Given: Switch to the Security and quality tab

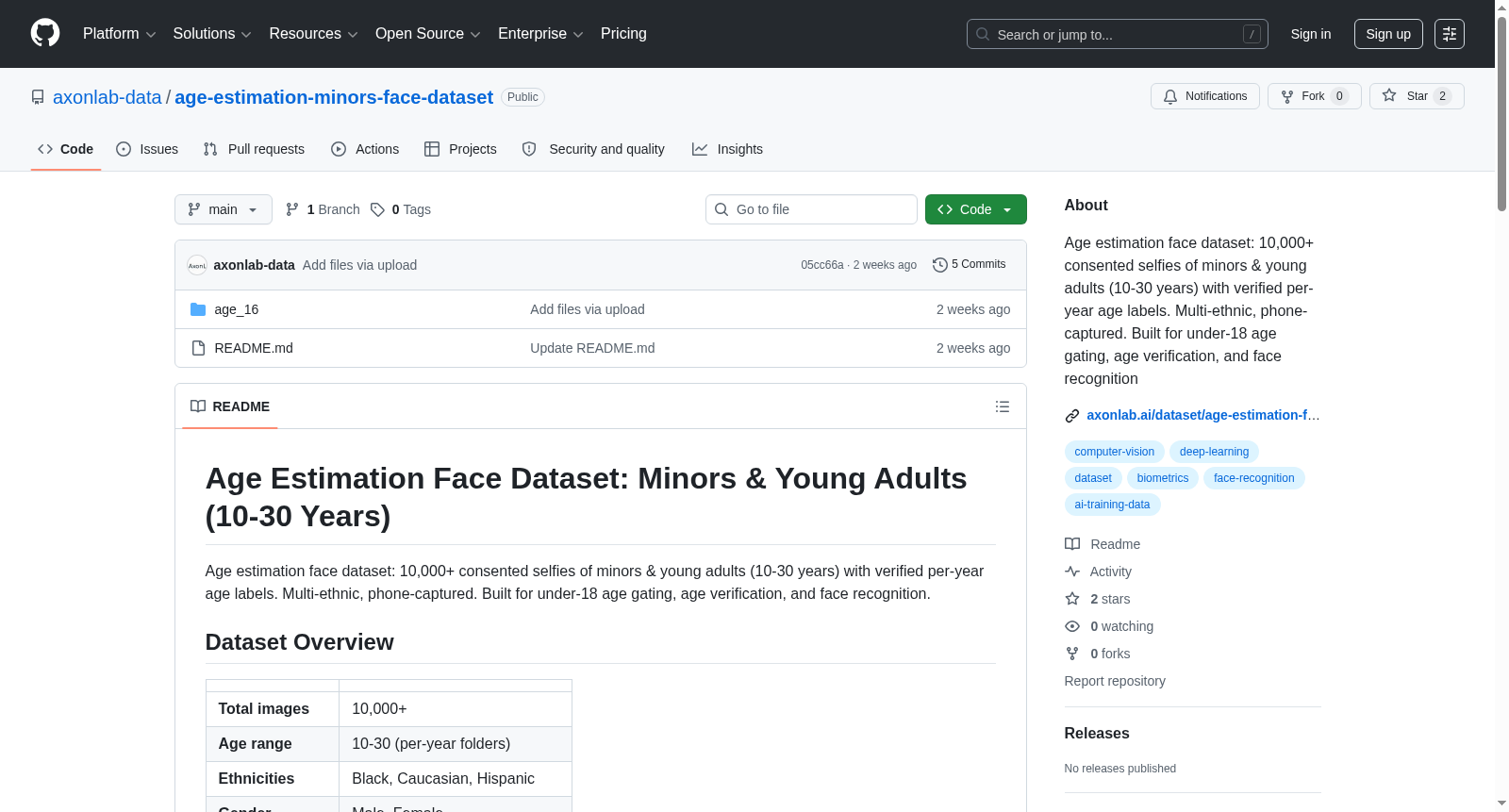Looking at the screenshot, I should (593, 149).
